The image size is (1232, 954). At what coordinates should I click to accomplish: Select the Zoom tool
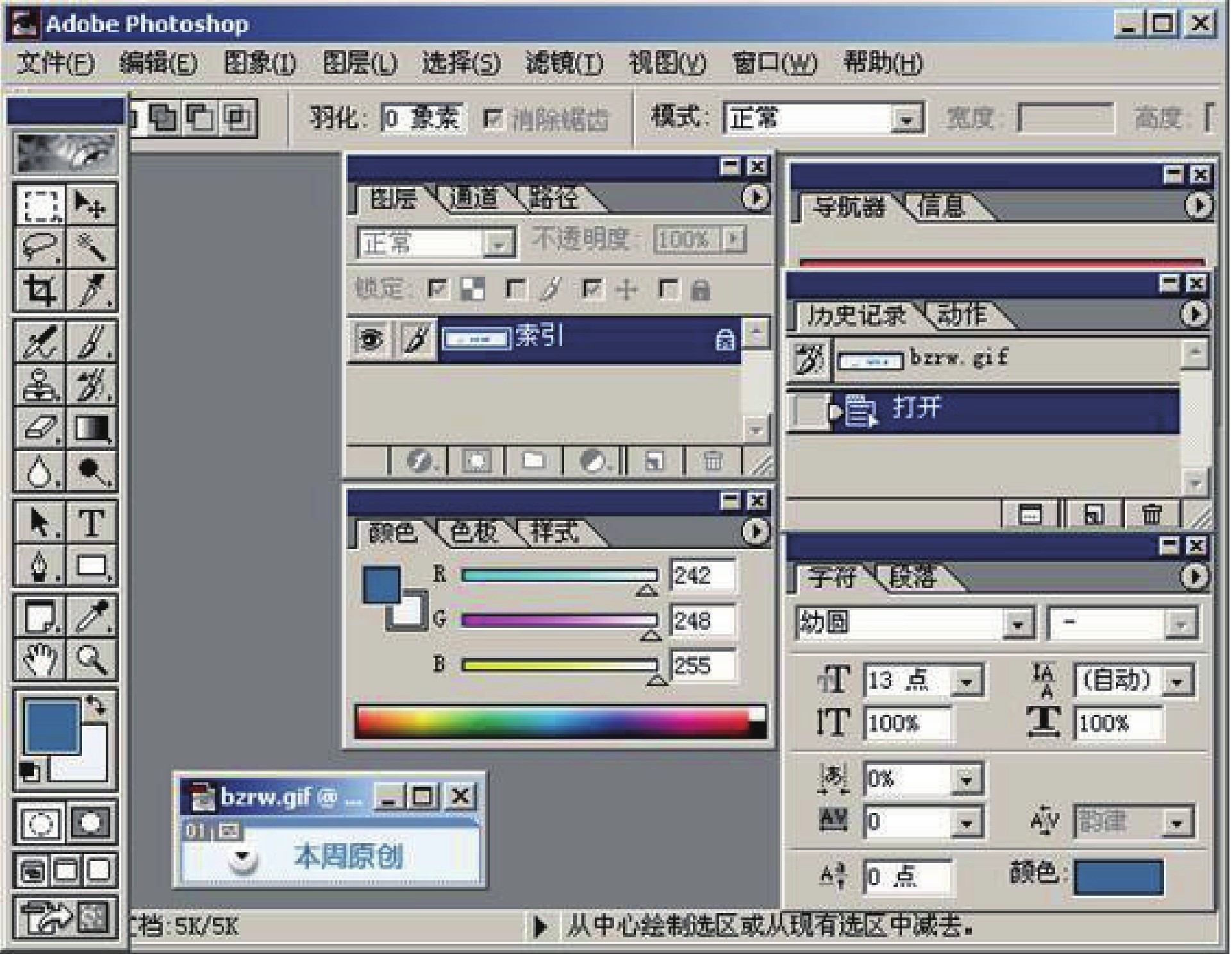tap(92, 659)
